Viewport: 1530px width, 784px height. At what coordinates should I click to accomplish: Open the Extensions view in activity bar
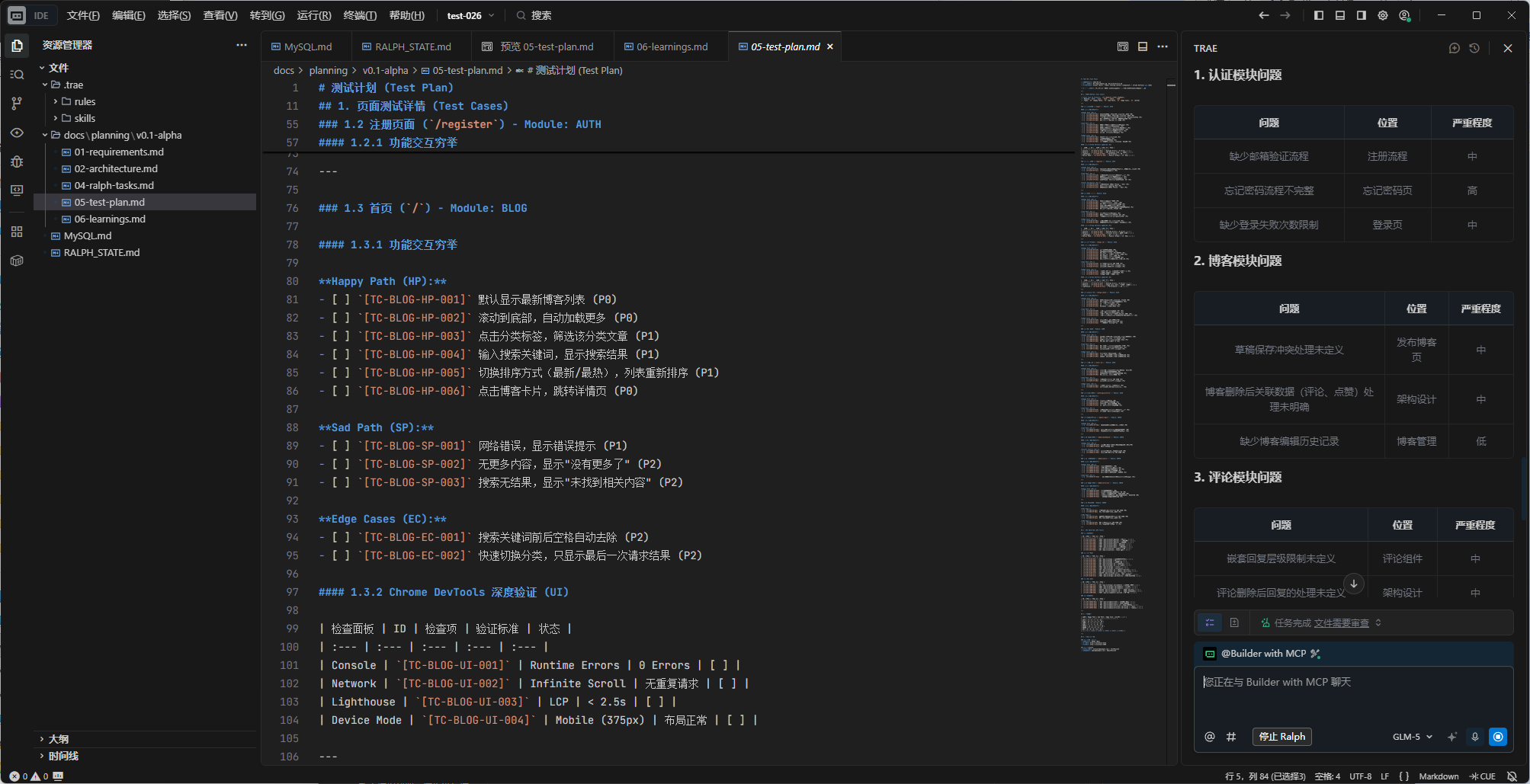[x=17, y=232]
